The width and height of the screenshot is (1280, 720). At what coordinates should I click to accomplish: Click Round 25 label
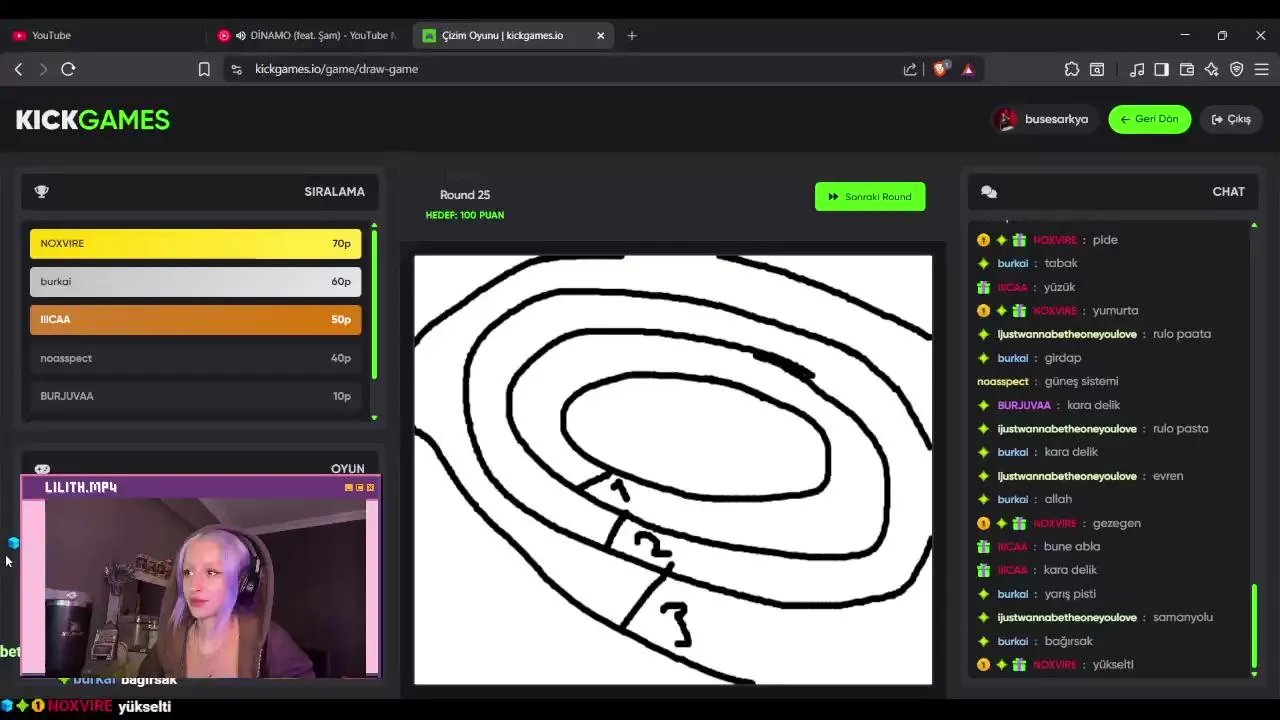[465, 195]
